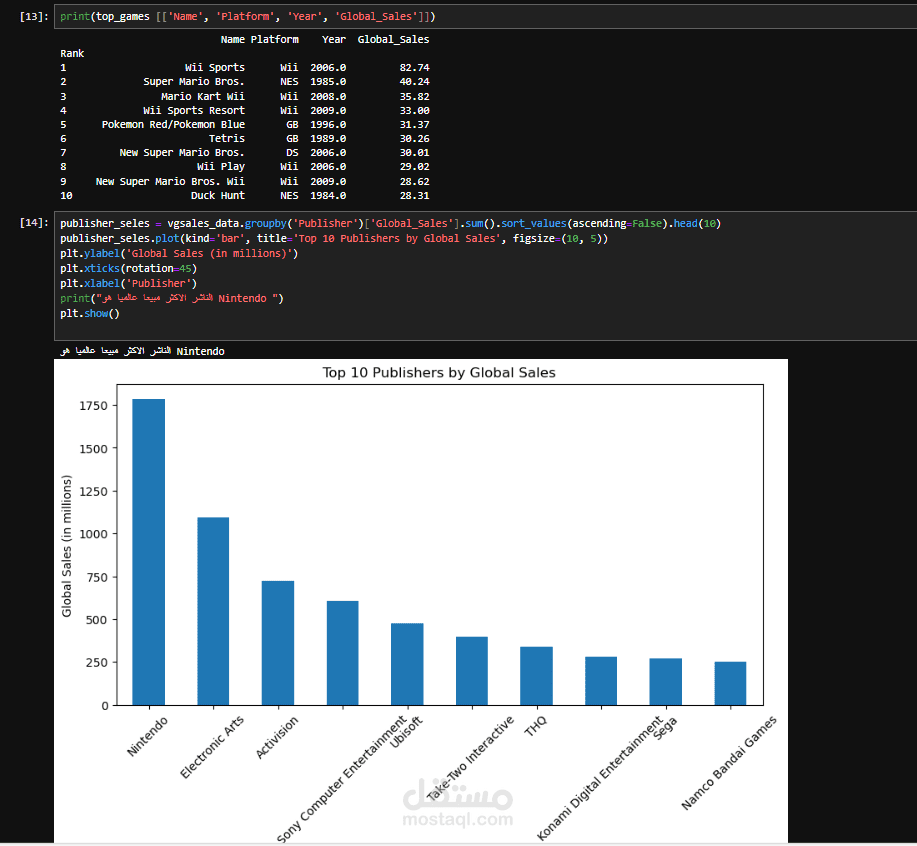The image size is (917, 846).
Task: Click the 'Platform' column header
Action: (x=274, y=39)
